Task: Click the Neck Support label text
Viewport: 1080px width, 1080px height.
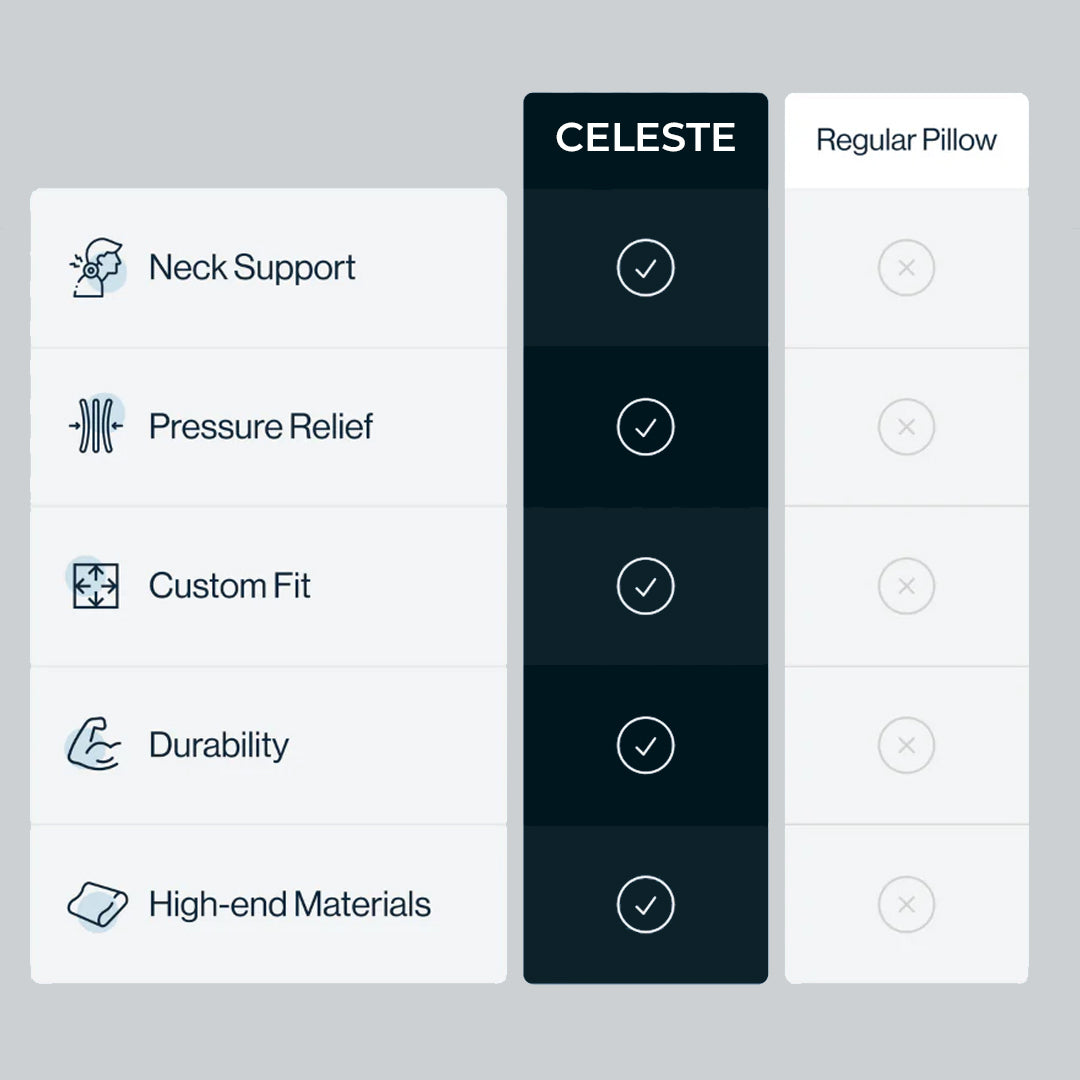Action: (x=252, y=268)
